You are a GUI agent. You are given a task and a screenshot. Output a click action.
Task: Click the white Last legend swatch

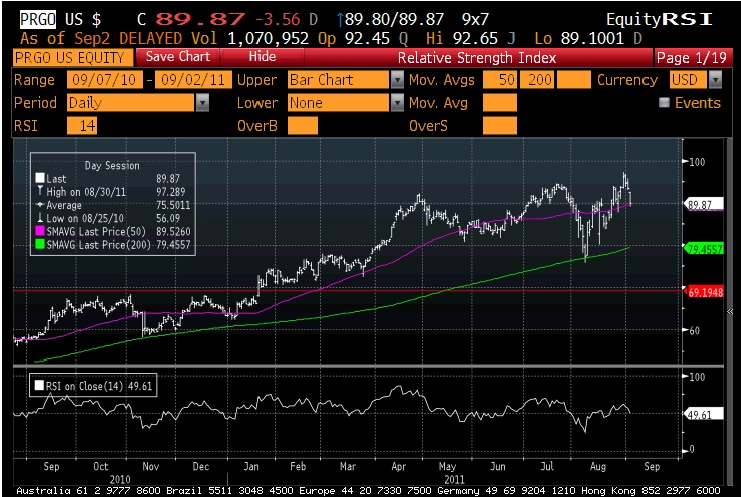[40, 178]
